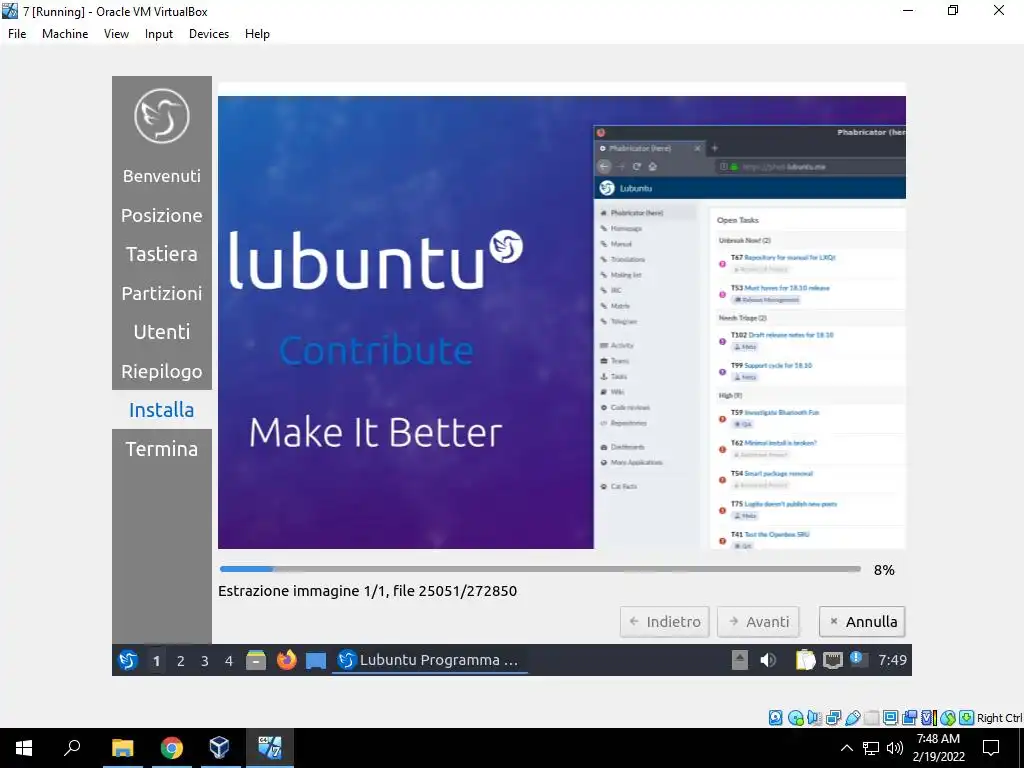Click the VirtualBox network adapter indicator
Image resolution: width=1024 pixels, height=768 pixels.
click(x=833, y=718)
